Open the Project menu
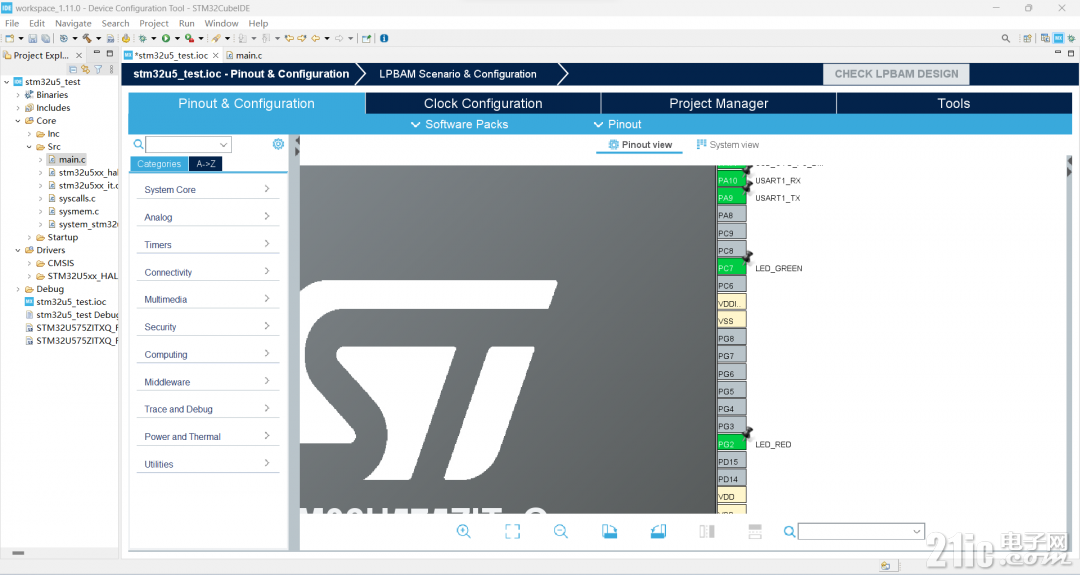 coord(154,23)
